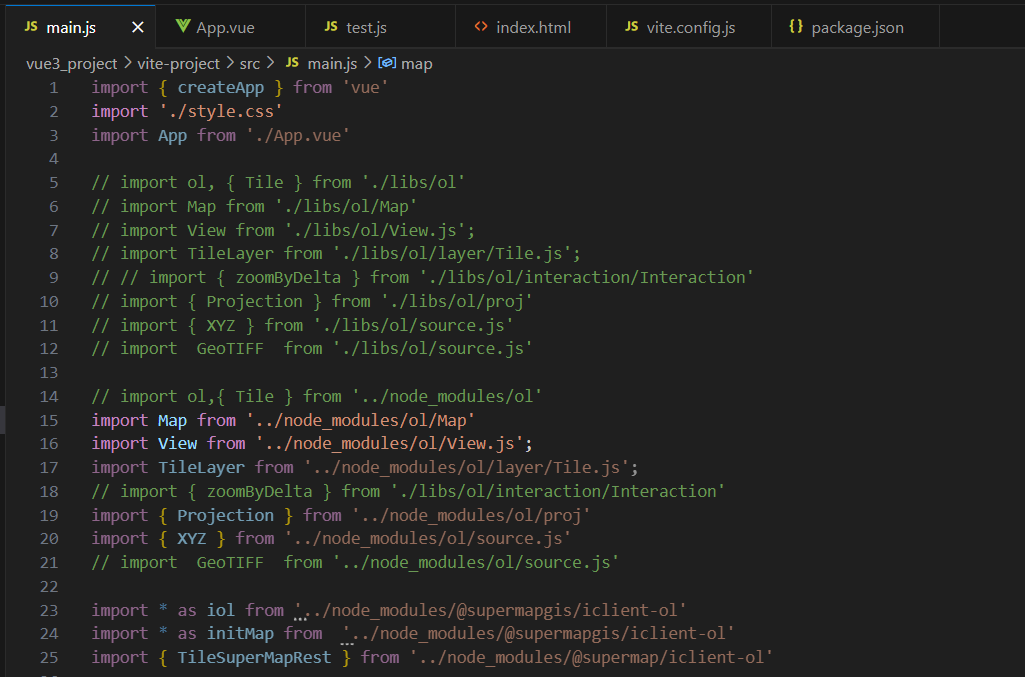Screen dimensions: 1025x677
Task: Click './App.vue' string on line 3
Action: pos(297,135)
